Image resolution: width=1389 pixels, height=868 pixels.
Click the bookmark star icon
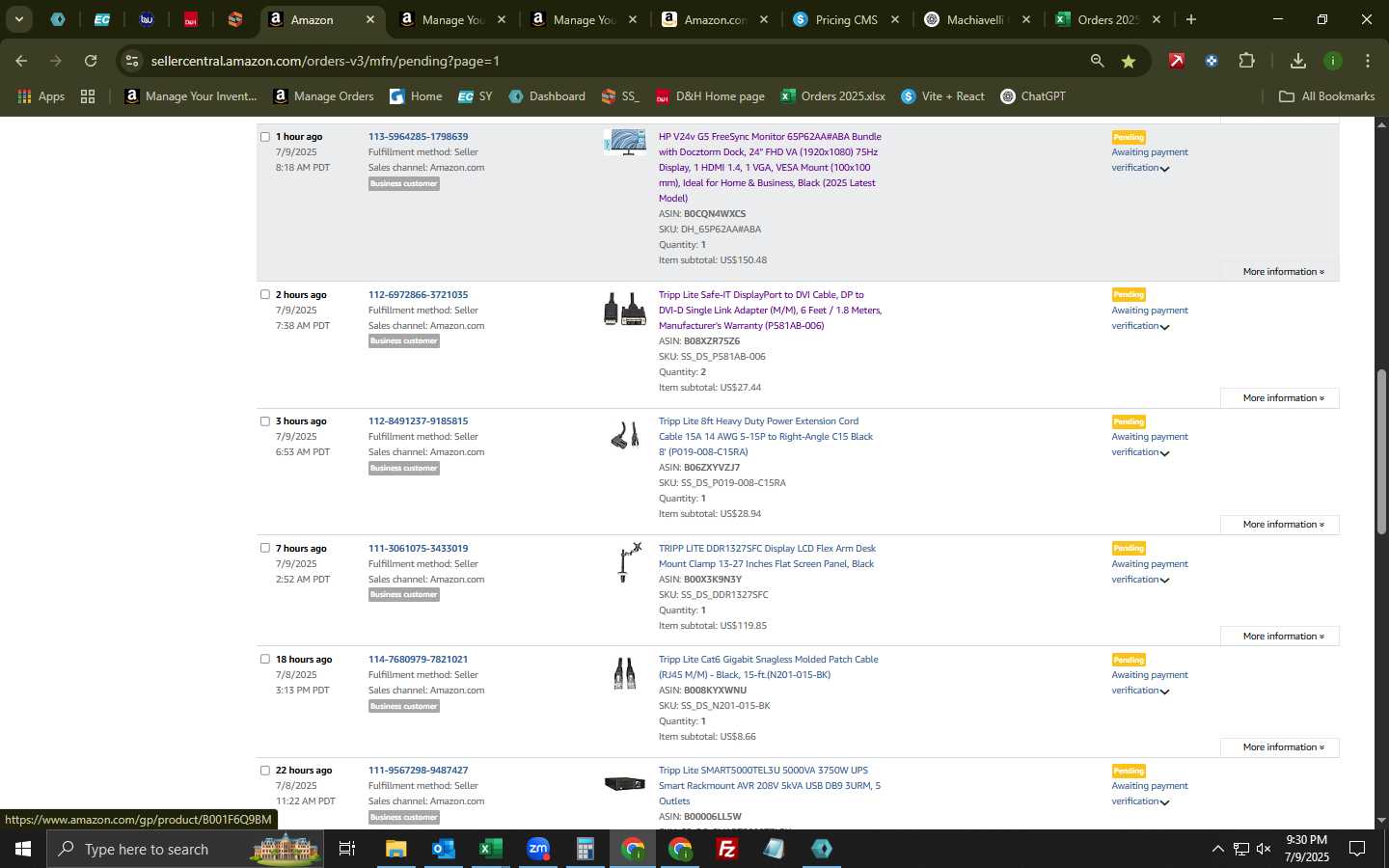1129,61
